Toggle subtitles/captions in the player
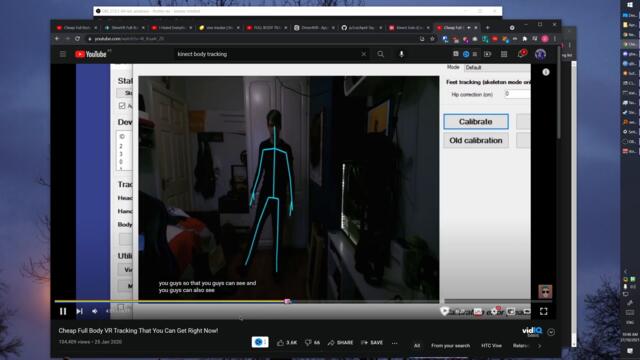This screenshot has width=640, height=360. [478, 311]
